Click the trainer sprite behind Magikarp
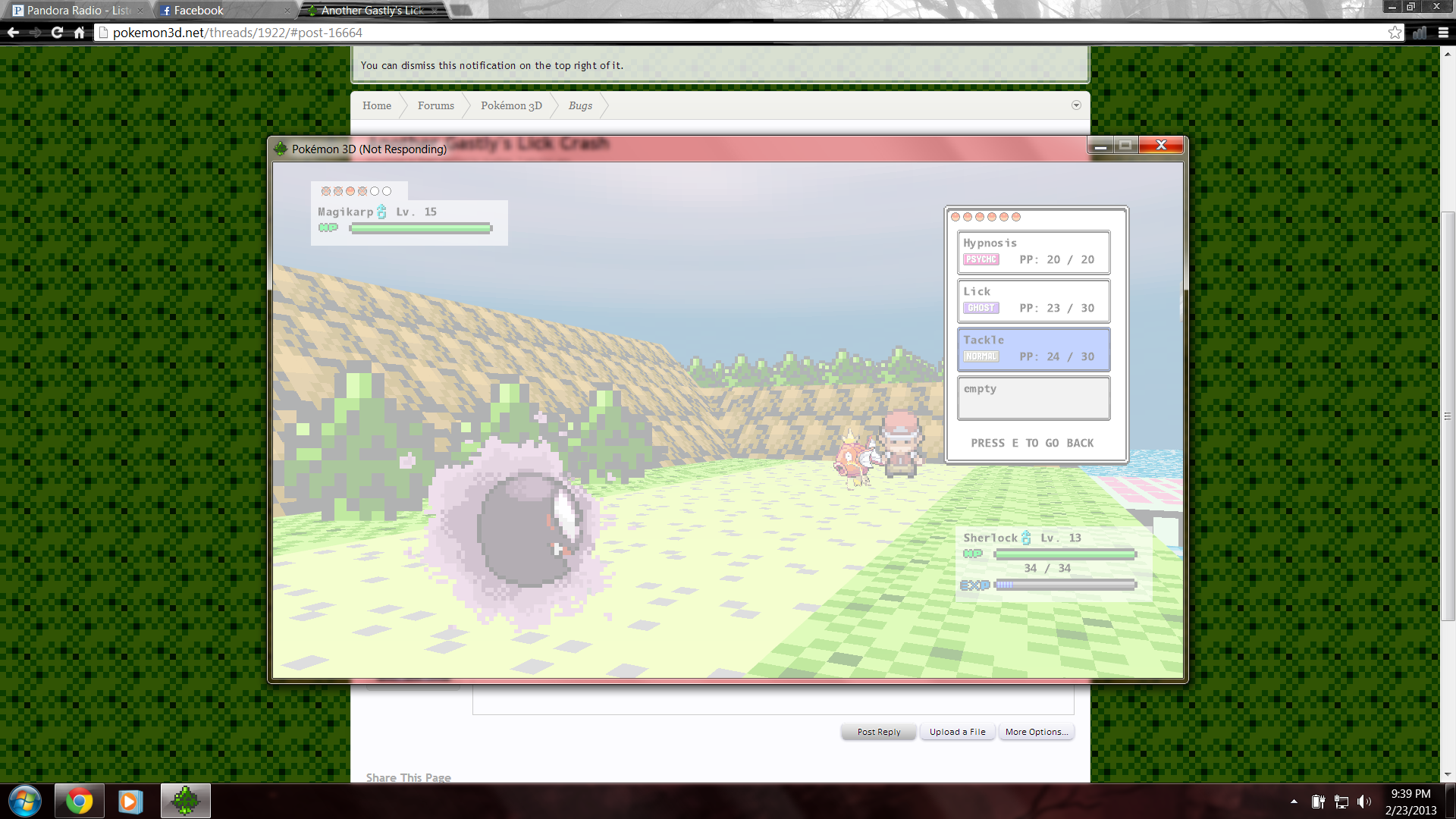 click(901, 444)
